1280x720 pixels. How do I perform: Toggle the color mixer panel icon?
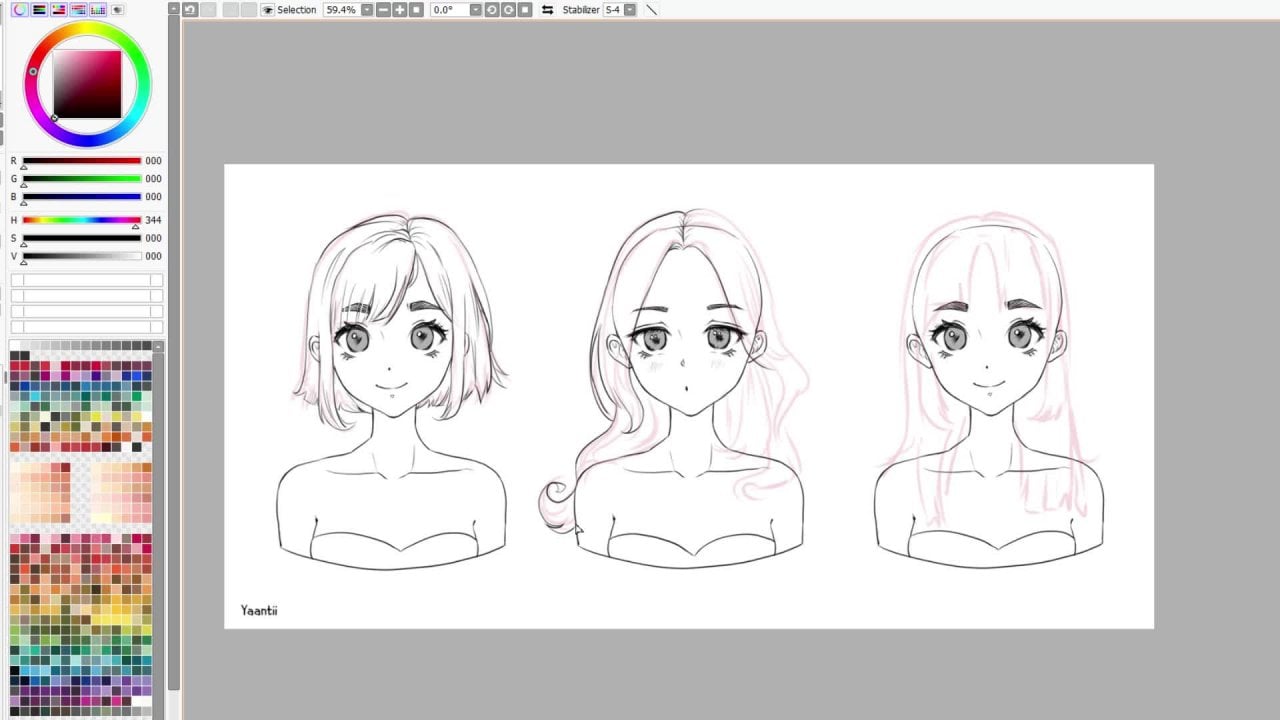[x=78, y=9]
